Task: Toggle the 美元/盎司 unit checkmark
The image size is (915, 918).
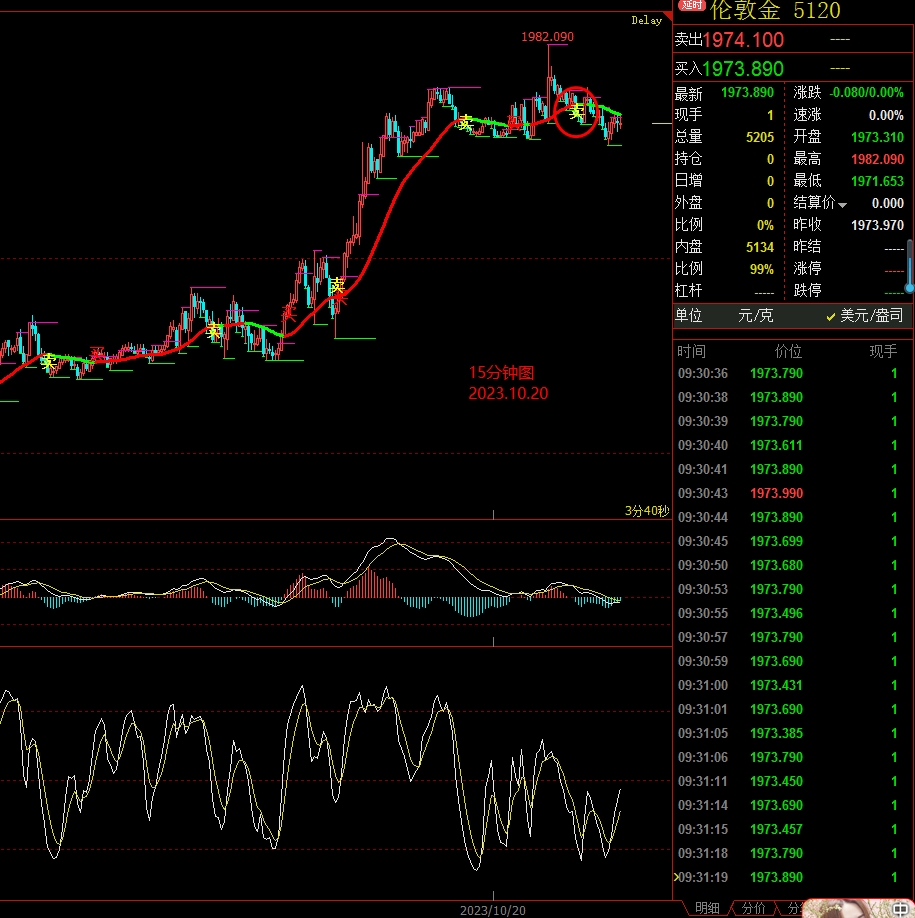Action: 830,315
